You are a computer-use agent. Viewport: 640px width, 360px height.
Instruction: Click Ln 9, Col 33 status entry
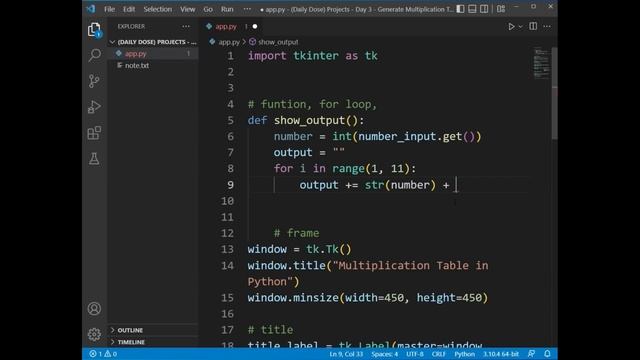(x=346, y=354)
